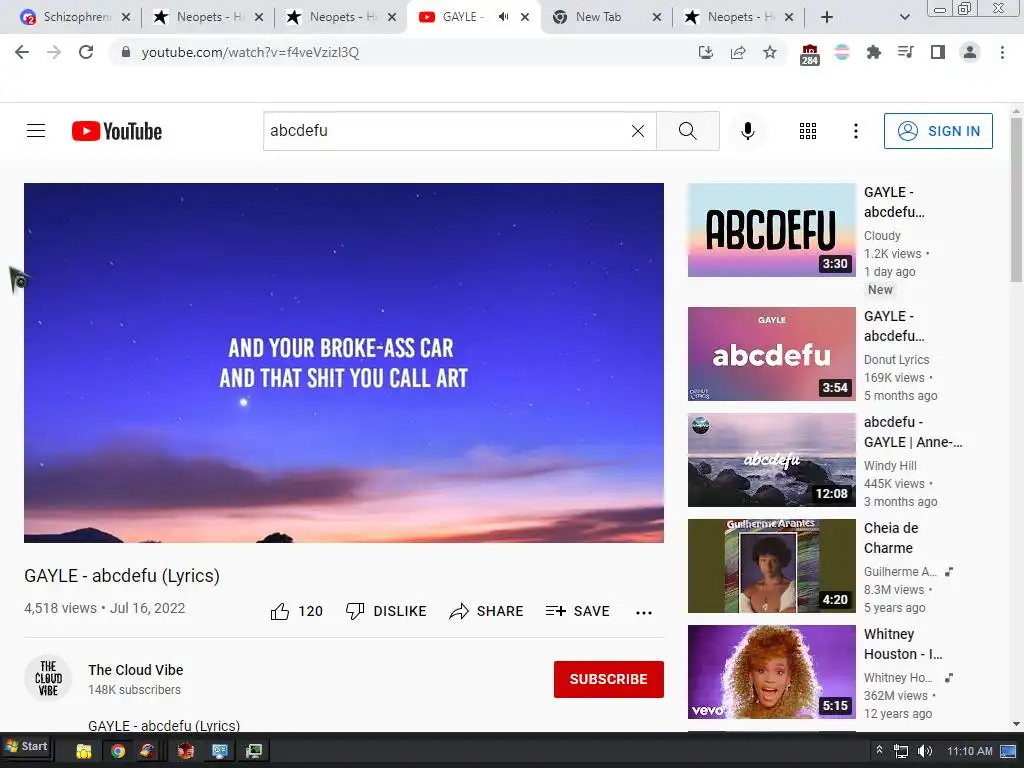Click the video player to pause

tap(344, 362)
